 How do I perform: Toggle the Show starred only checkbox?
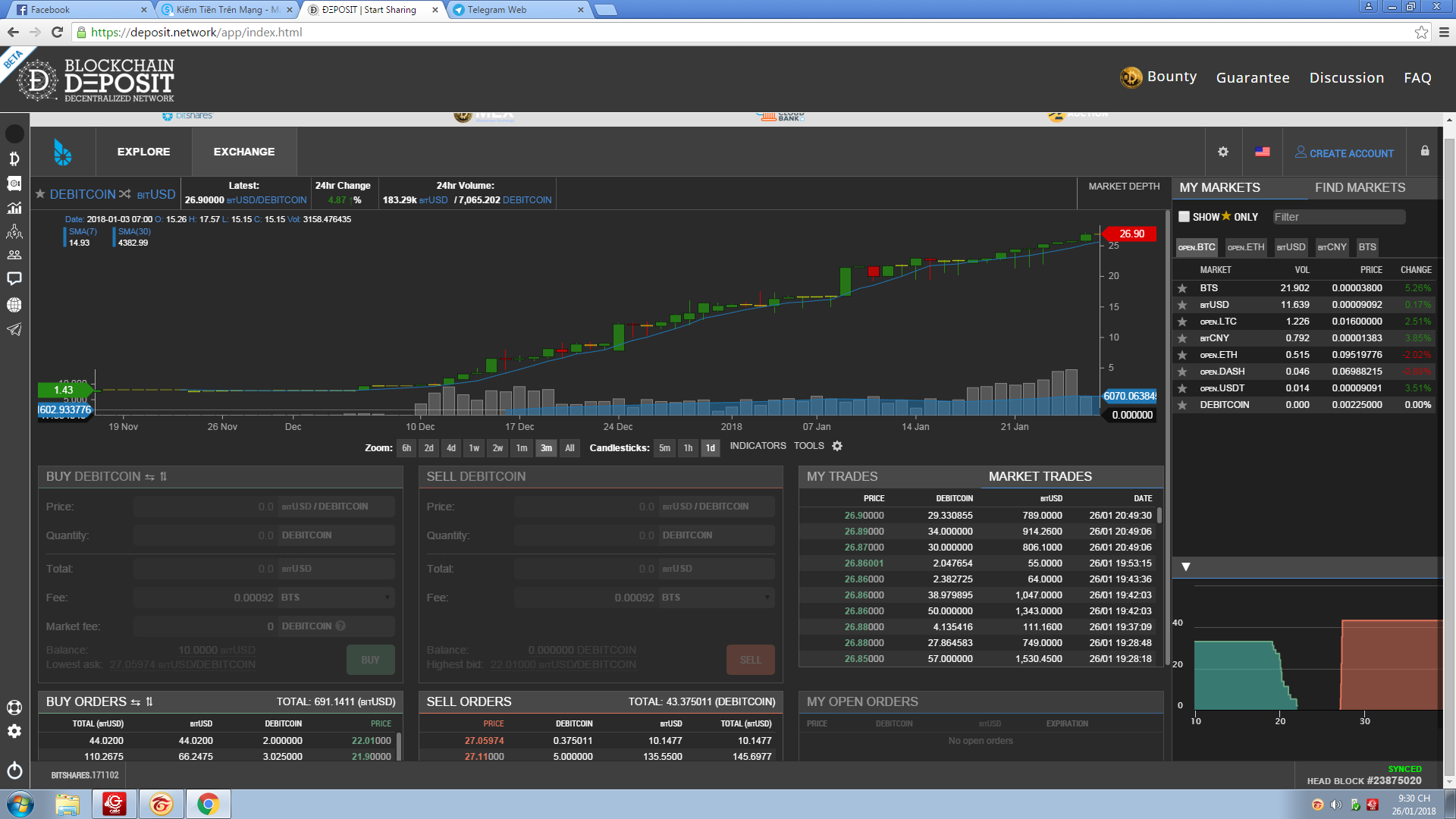[x=1184, y=217]
